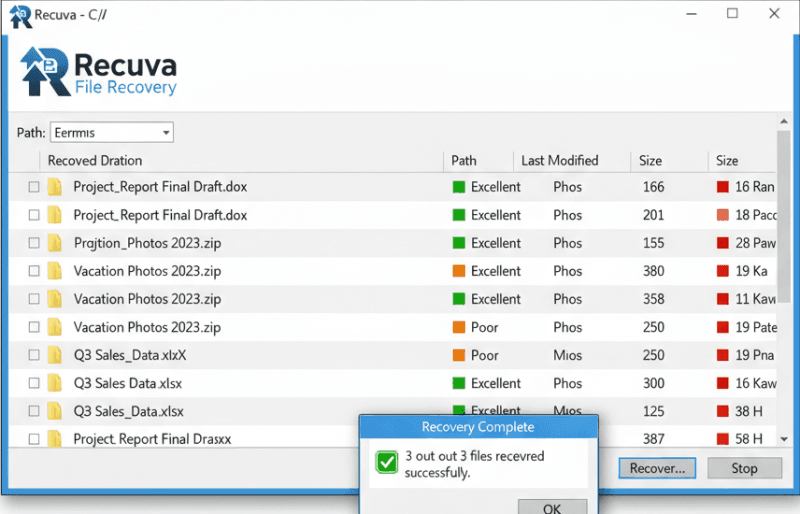
Task: Confirm dialog with OK button
Action: (x=552, y=507)
